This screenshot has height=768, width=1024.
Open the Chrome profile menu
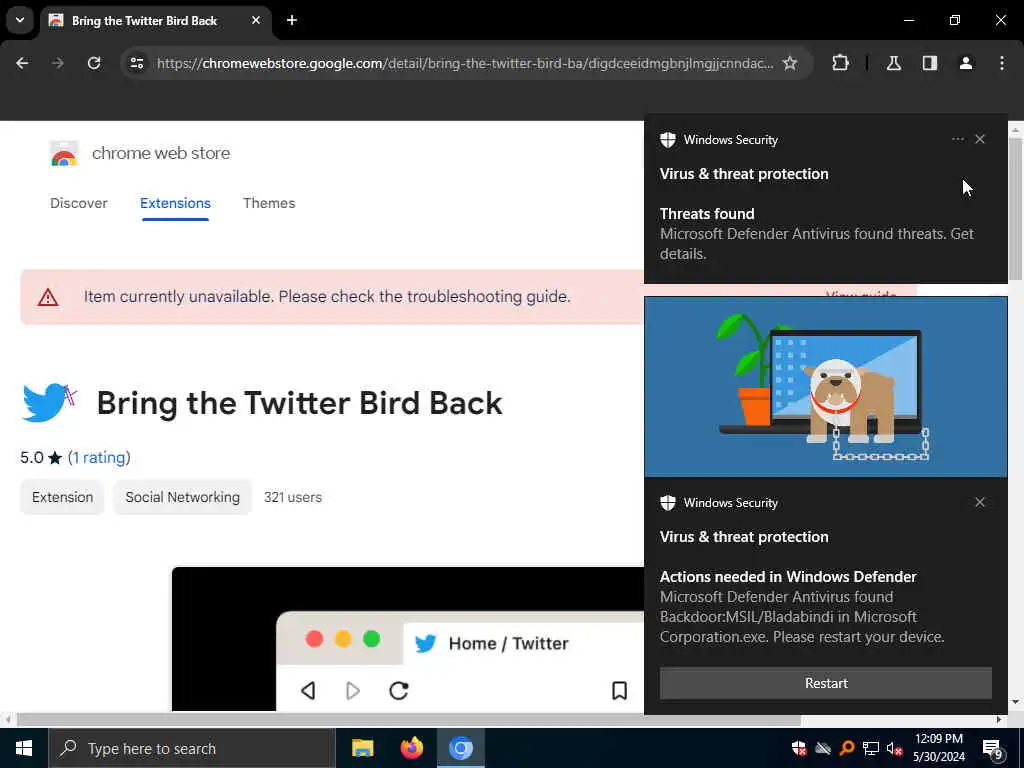coord(966,63)
